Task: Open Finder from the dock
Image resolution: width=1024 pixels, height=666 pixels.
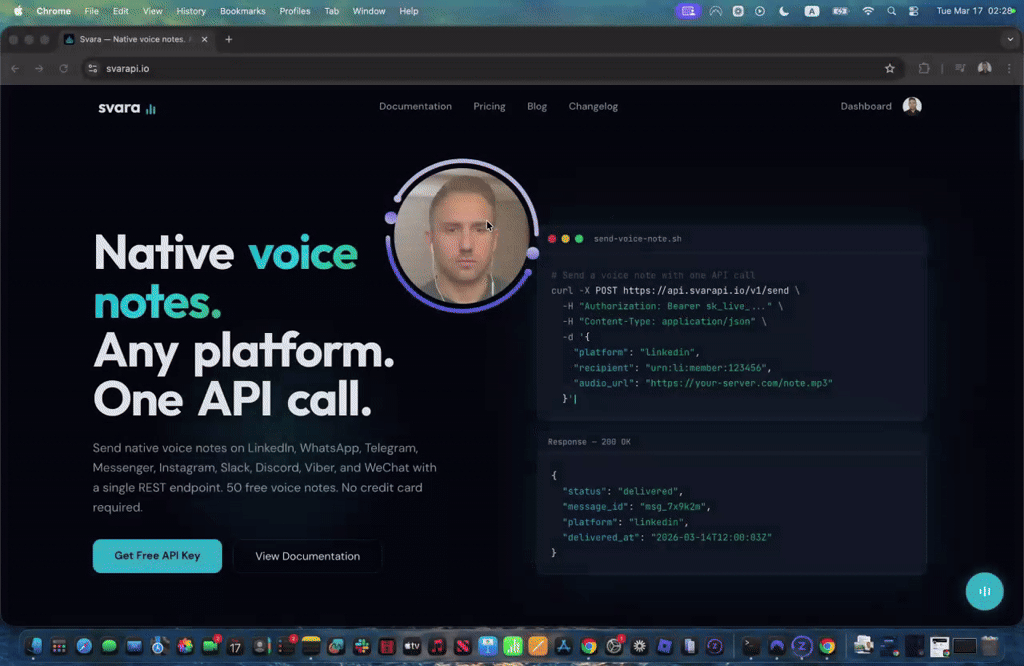Action: click(x=34, y=646)
